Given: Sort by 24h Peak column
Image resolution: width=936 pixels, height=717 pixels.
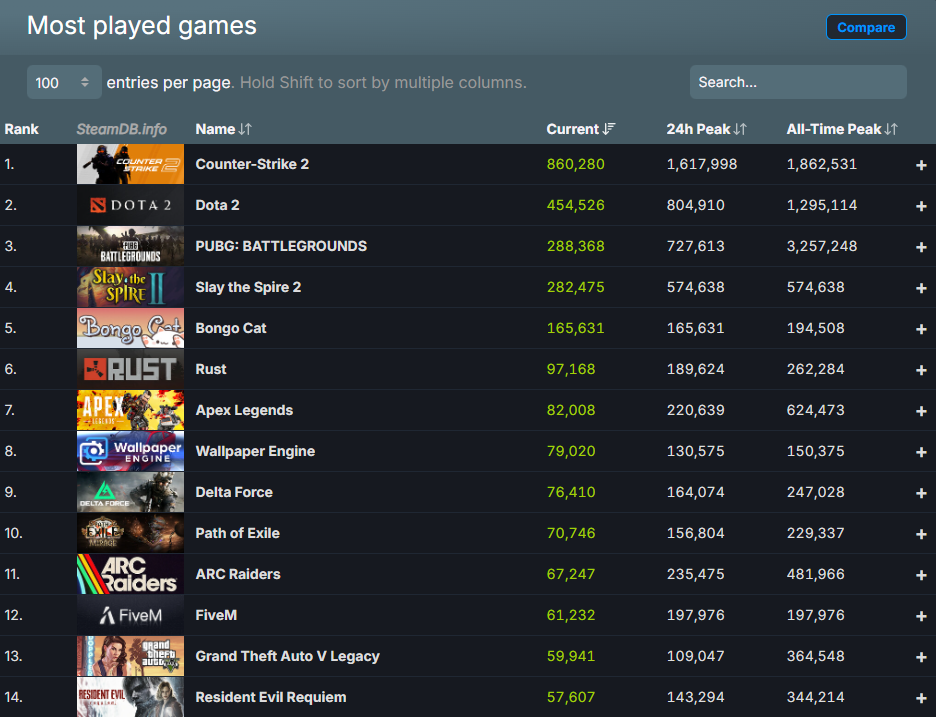Looking at the screenshot, I should (706, 129).
